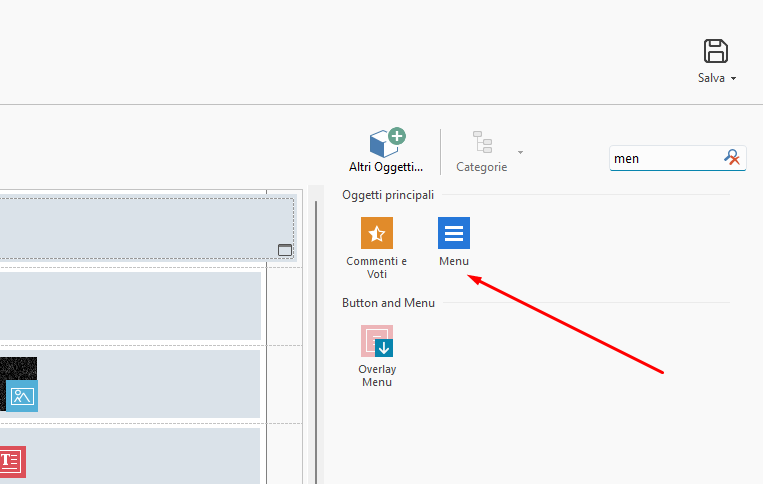The height and width of the screenshot is (484, 763).
Task: Click the Salva floppy disk icon
Action: [716, 52]
